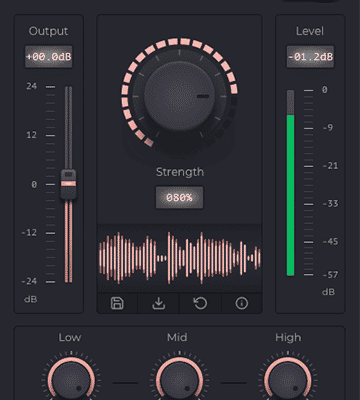
Task: Click the 12 mark on Output scale
Action: pos(31,135)
